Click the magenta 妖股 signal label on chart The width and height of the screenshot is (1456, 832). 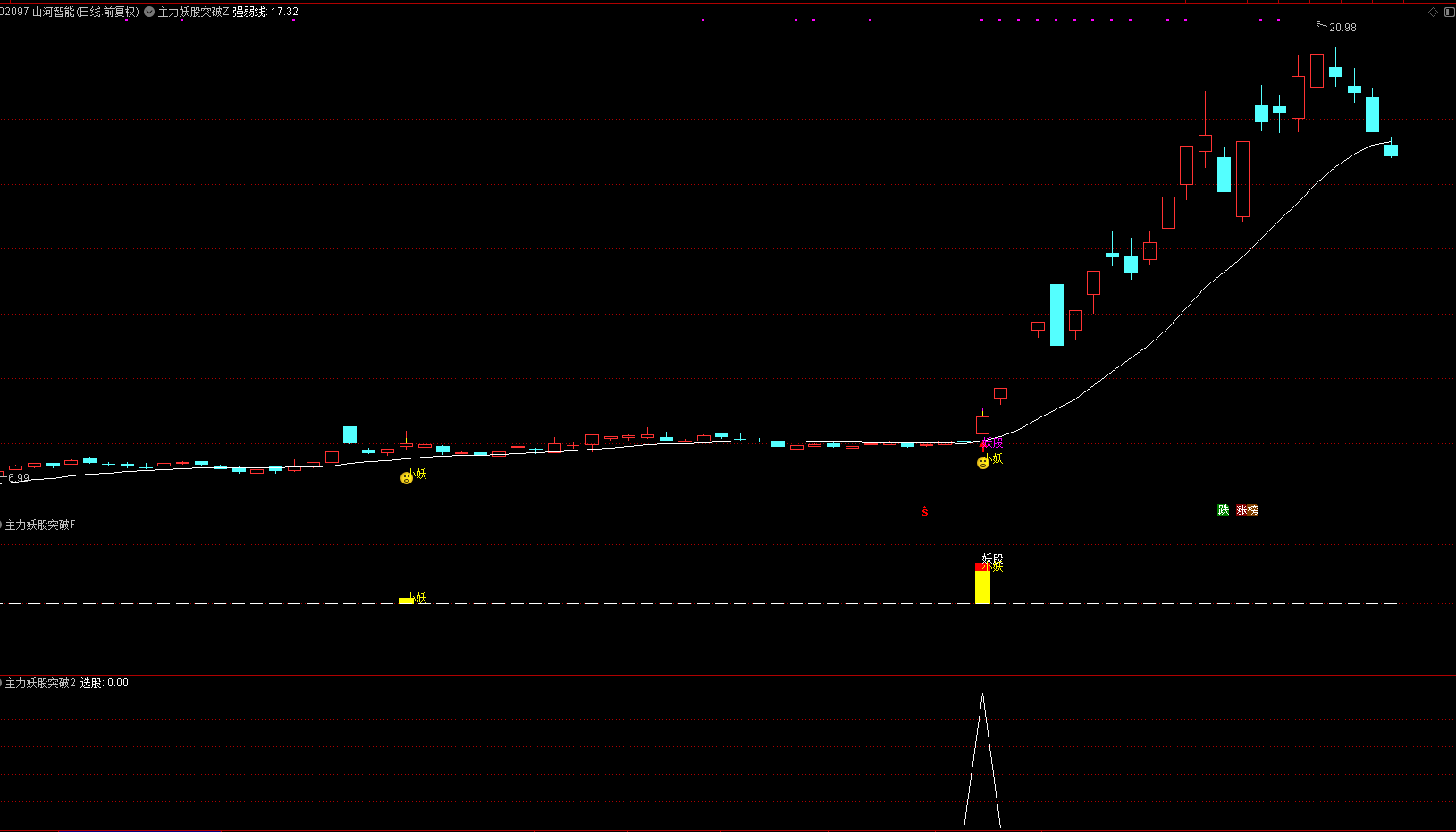tap(992, 443)
